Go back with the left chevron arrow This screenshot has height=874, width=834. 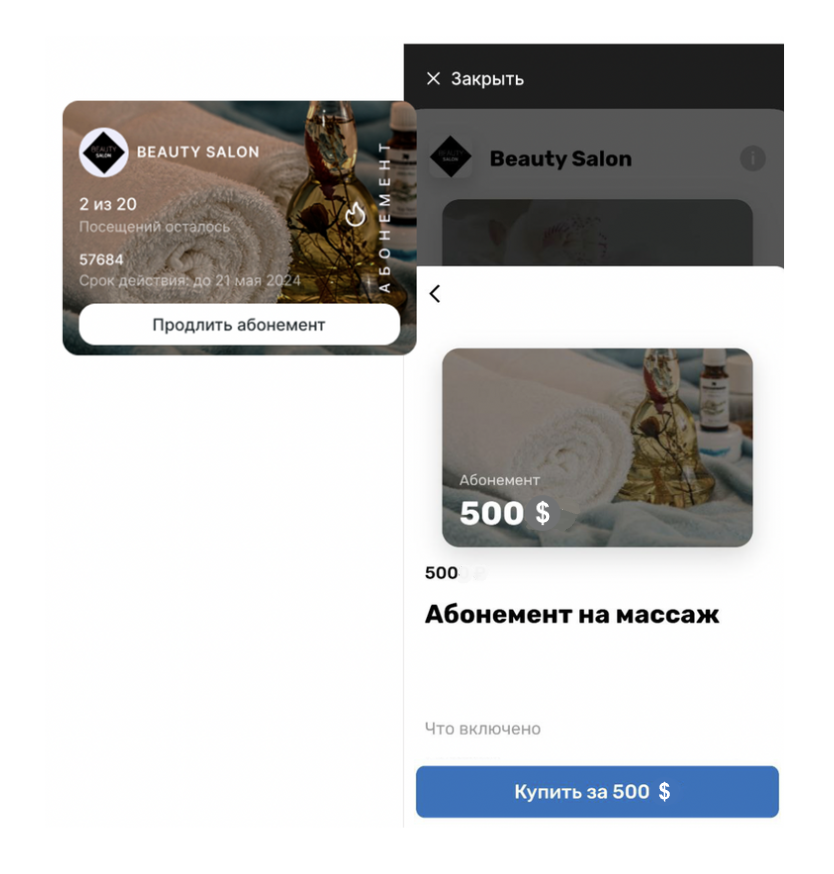[435, 294]
